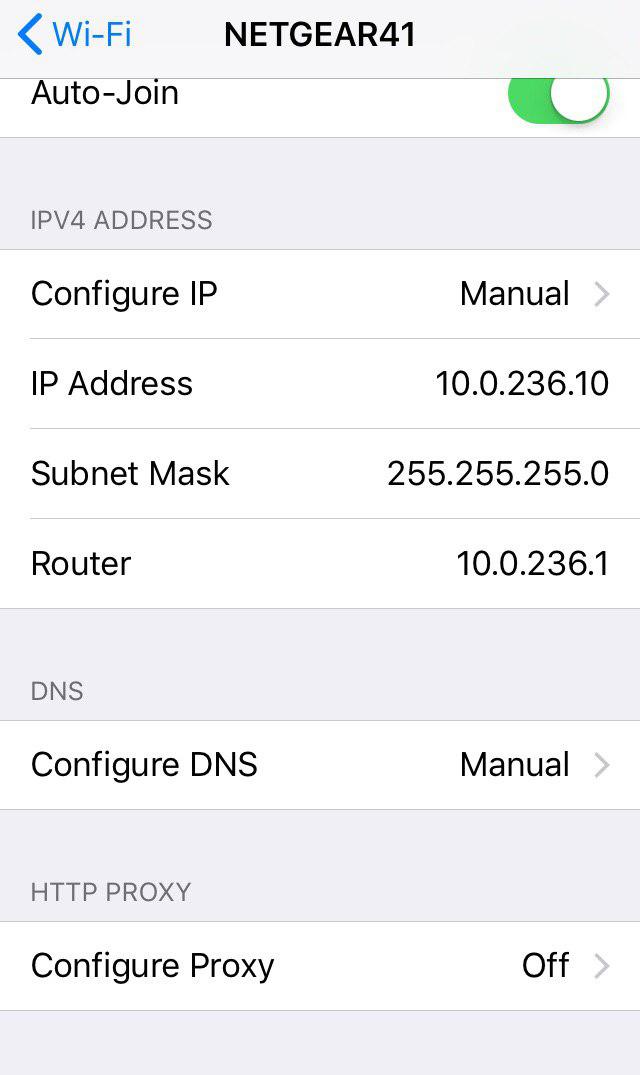Open the Configure Proxy settings
The width and height of the screenshot is (640, 1075).
(x=320, y=966)
